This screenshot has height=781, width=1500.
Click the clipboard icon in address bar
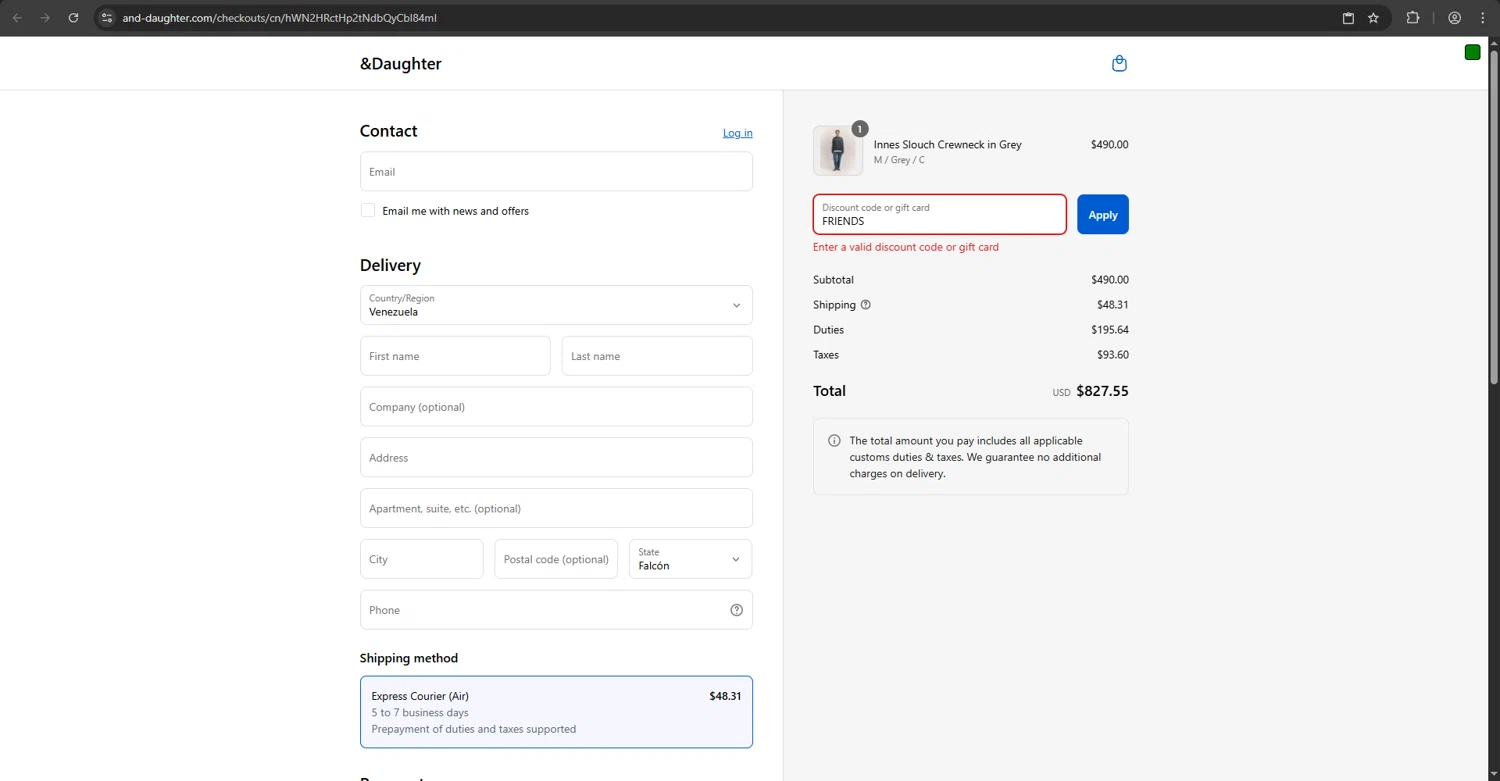(1348, 18)
